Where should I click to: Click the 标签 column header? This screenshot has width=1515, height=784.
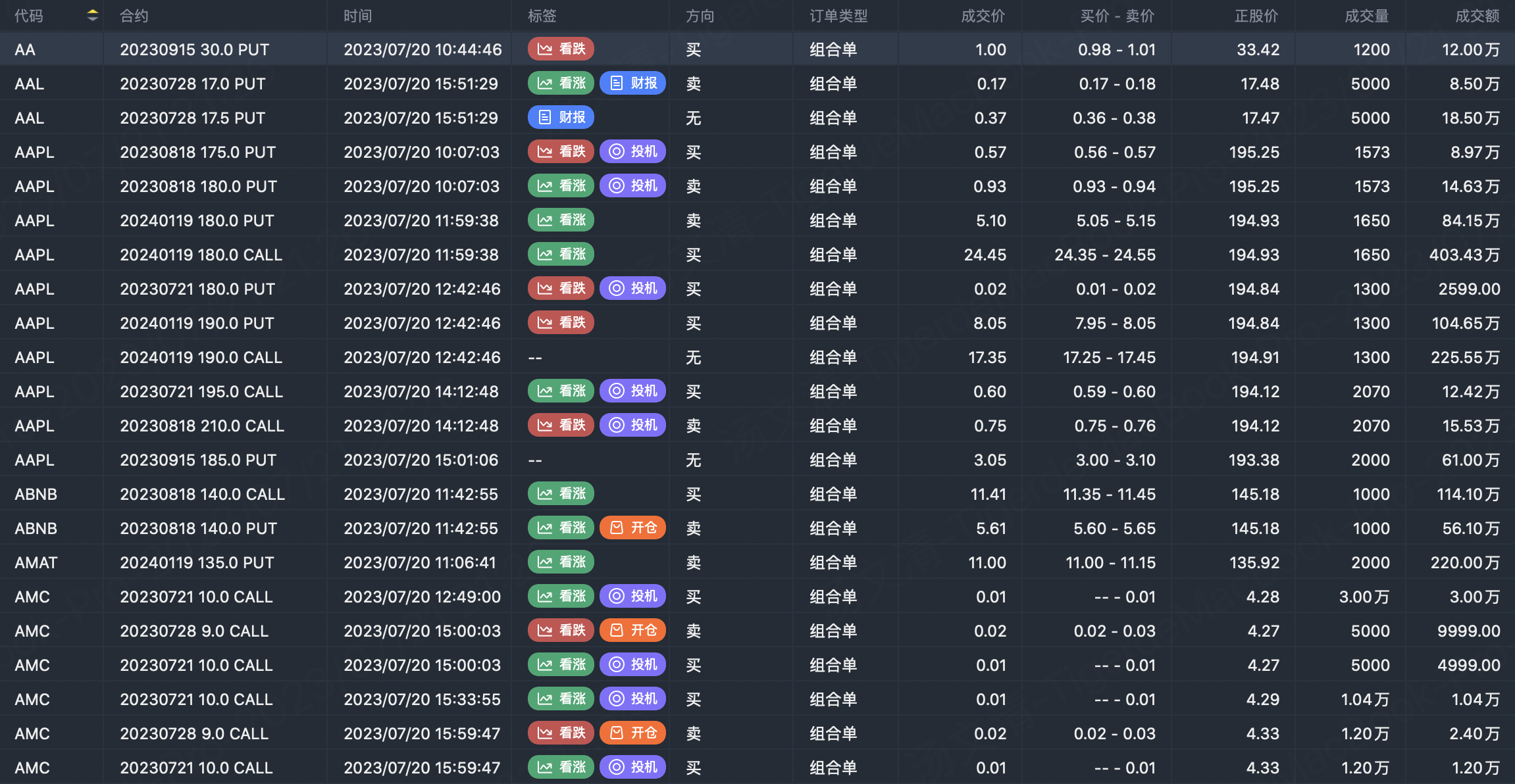(x=542, y=16)
